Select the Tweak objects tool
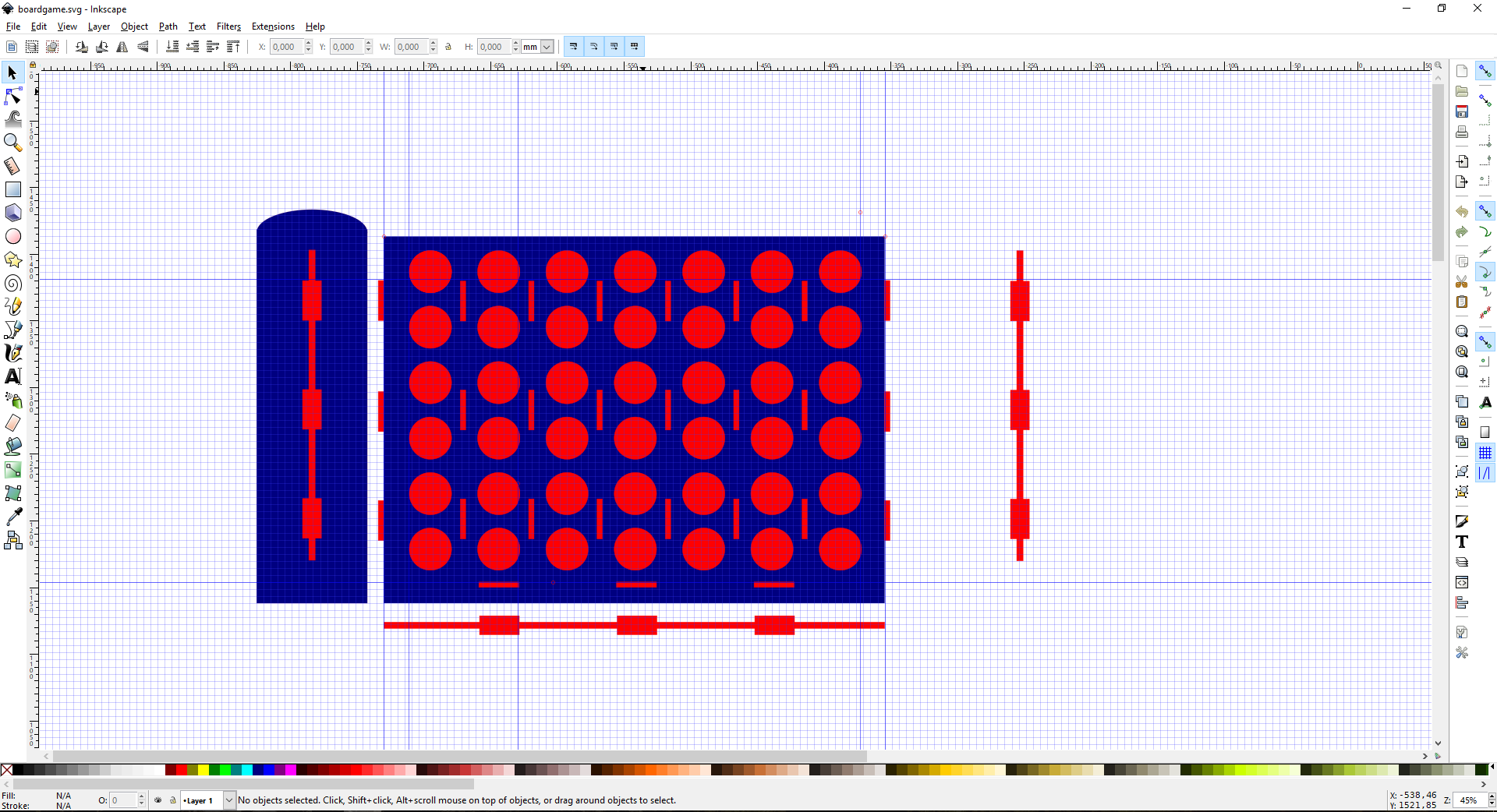 coord(12,118)
